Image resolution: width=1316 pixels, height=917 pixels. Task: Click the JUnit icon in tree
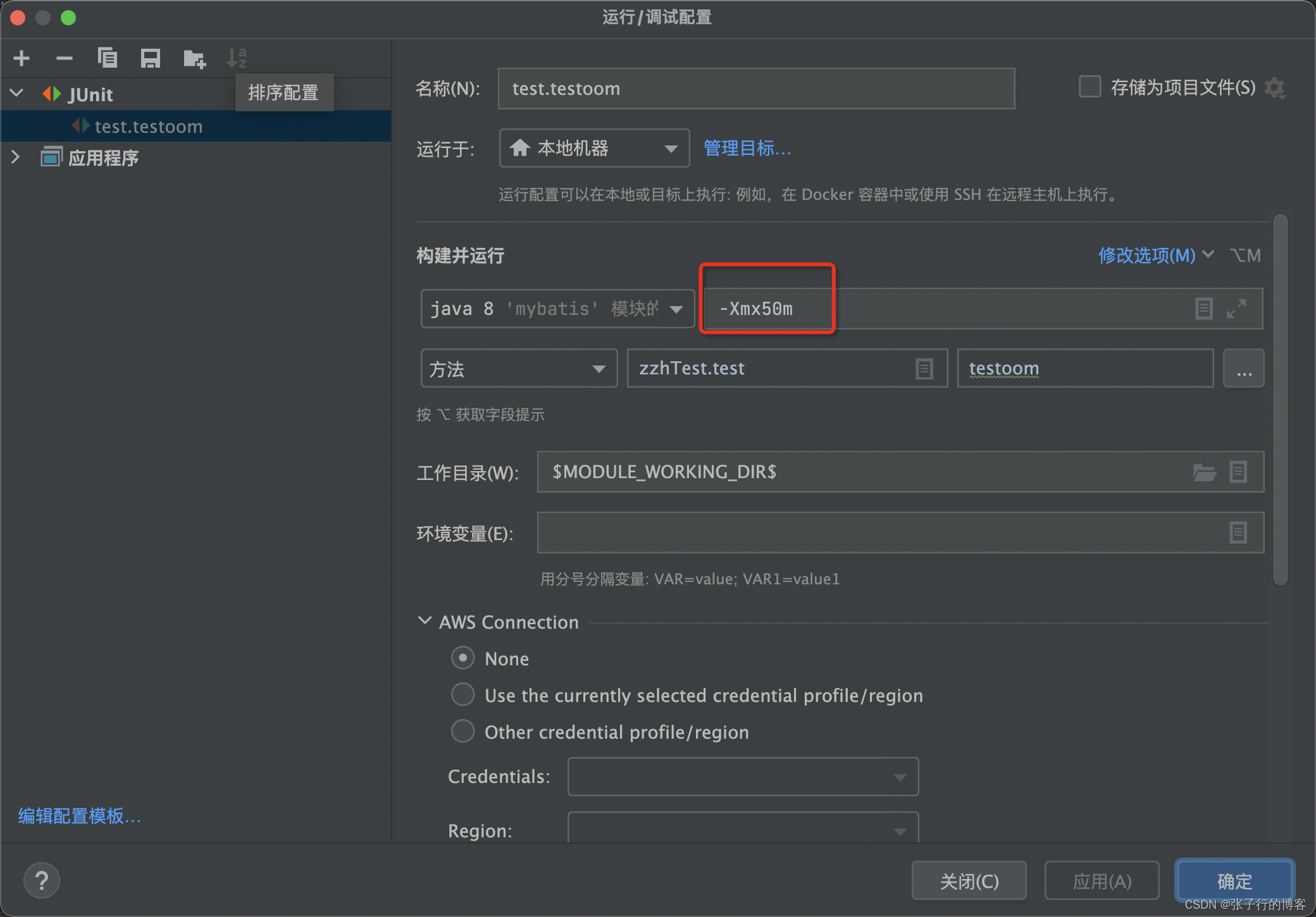coord(52,94)
